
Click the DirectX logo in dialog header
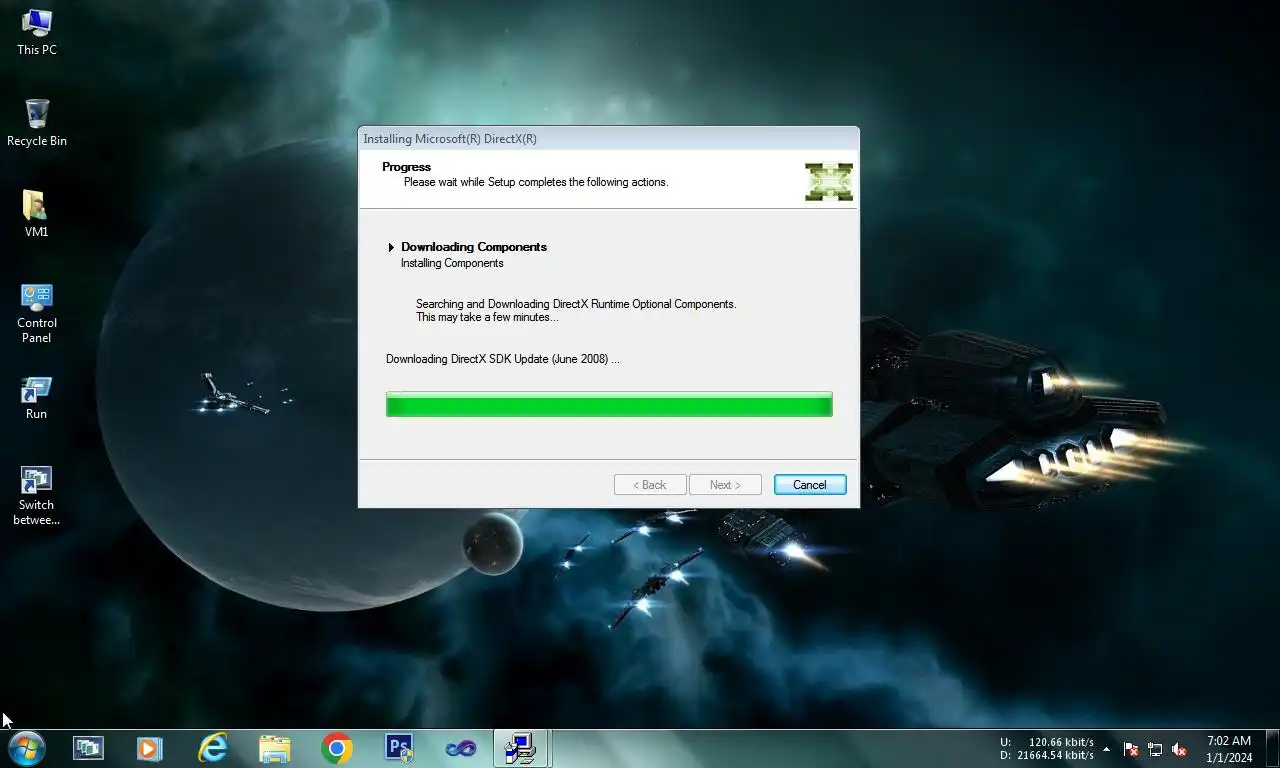click(x=829, y=181)
